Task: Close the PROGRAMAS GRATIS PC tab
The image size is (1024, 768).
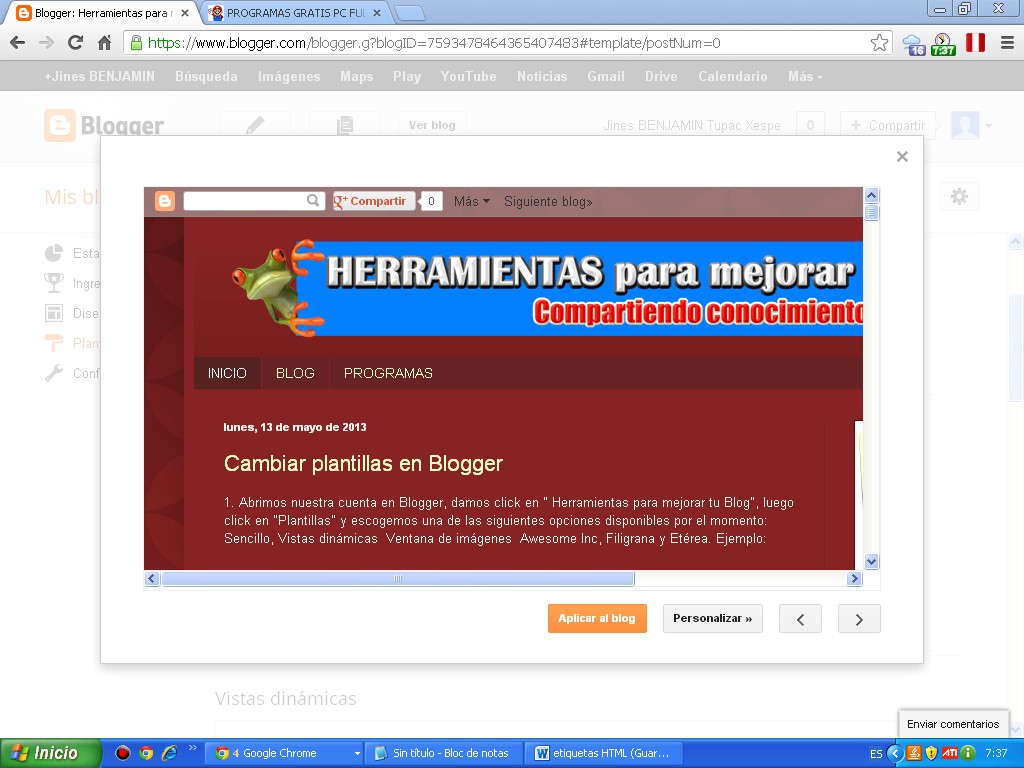Action: [x=377, y=13]
